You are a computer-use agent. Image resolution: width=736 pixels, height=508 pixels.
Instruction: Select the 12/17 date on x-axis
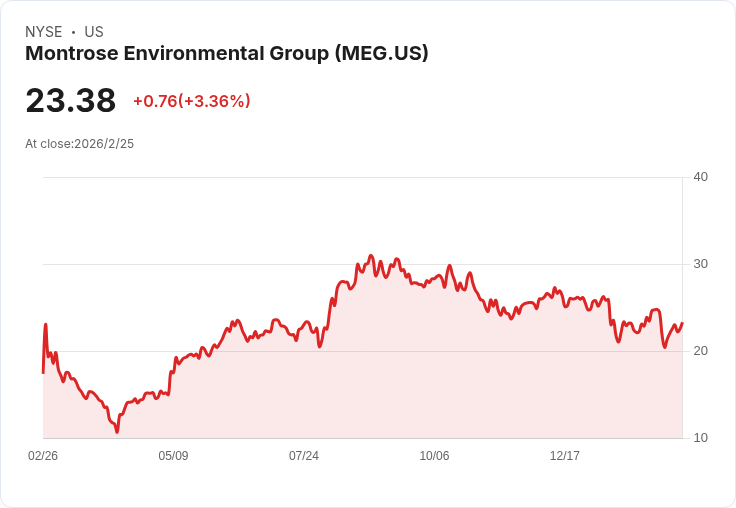point(564,456)
